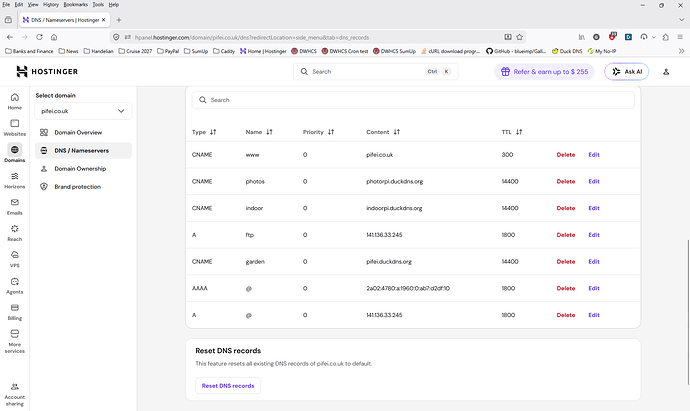Screen dimensions: 690x411
Task: Go to Horizons in the sidebar
Action: point(15,179)
